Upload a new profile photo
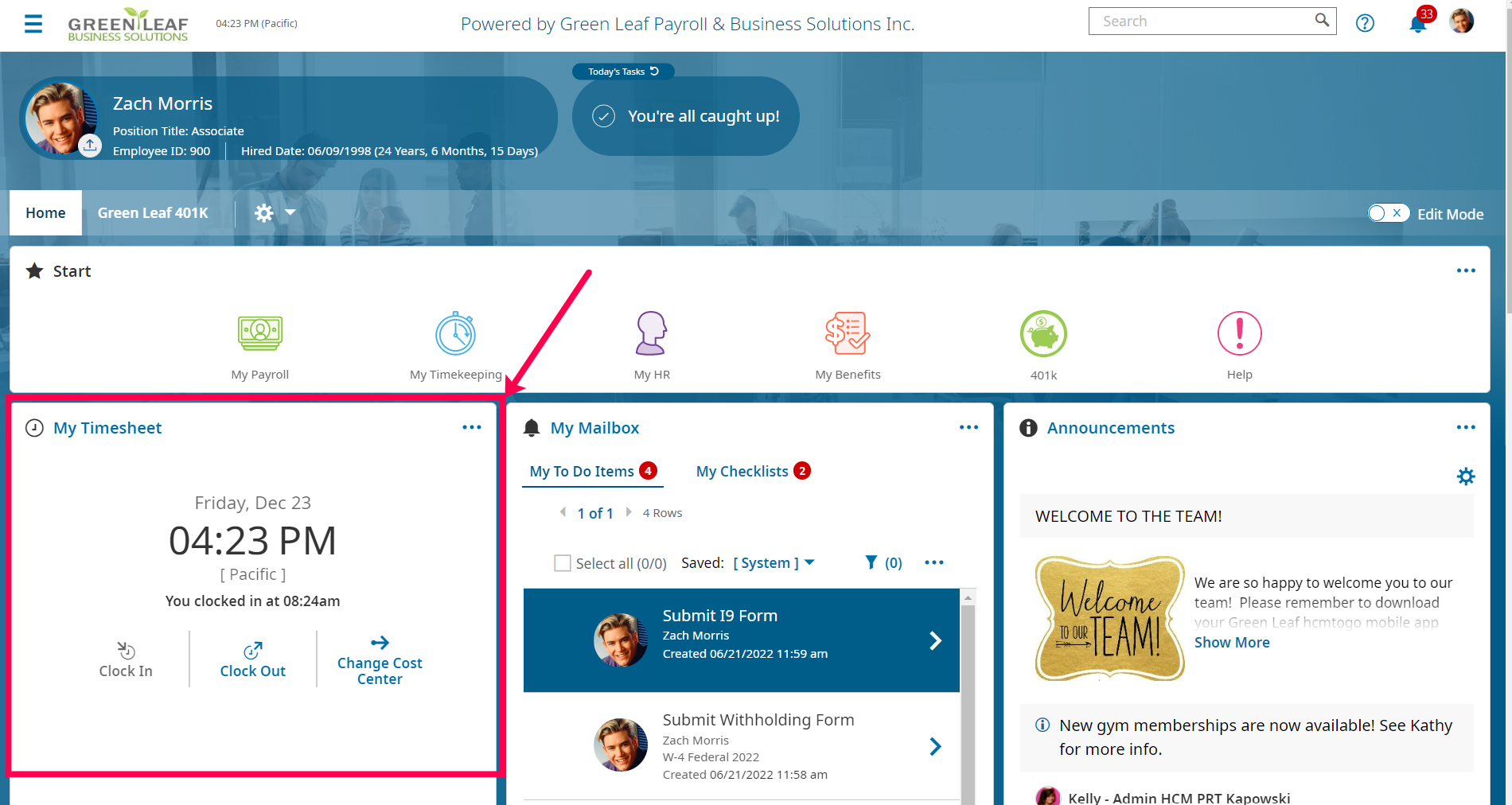1512x805 pixels. pos(90,146)
